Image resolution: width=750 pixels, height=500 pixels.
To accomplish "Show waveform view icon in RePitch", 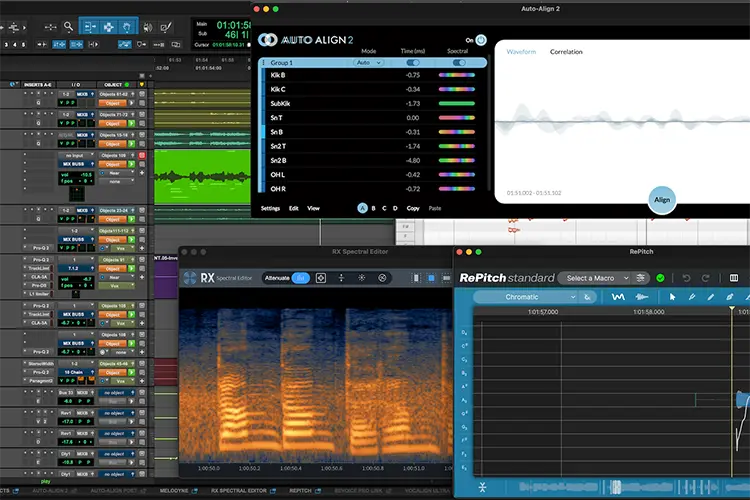I will click(641, 297).
